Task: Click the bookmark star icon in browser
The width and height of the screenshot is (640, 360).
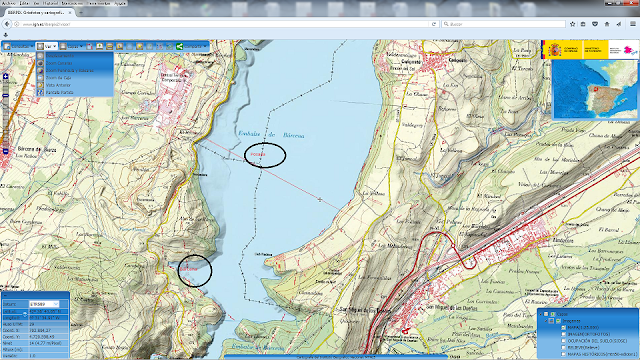Action: 572,24
